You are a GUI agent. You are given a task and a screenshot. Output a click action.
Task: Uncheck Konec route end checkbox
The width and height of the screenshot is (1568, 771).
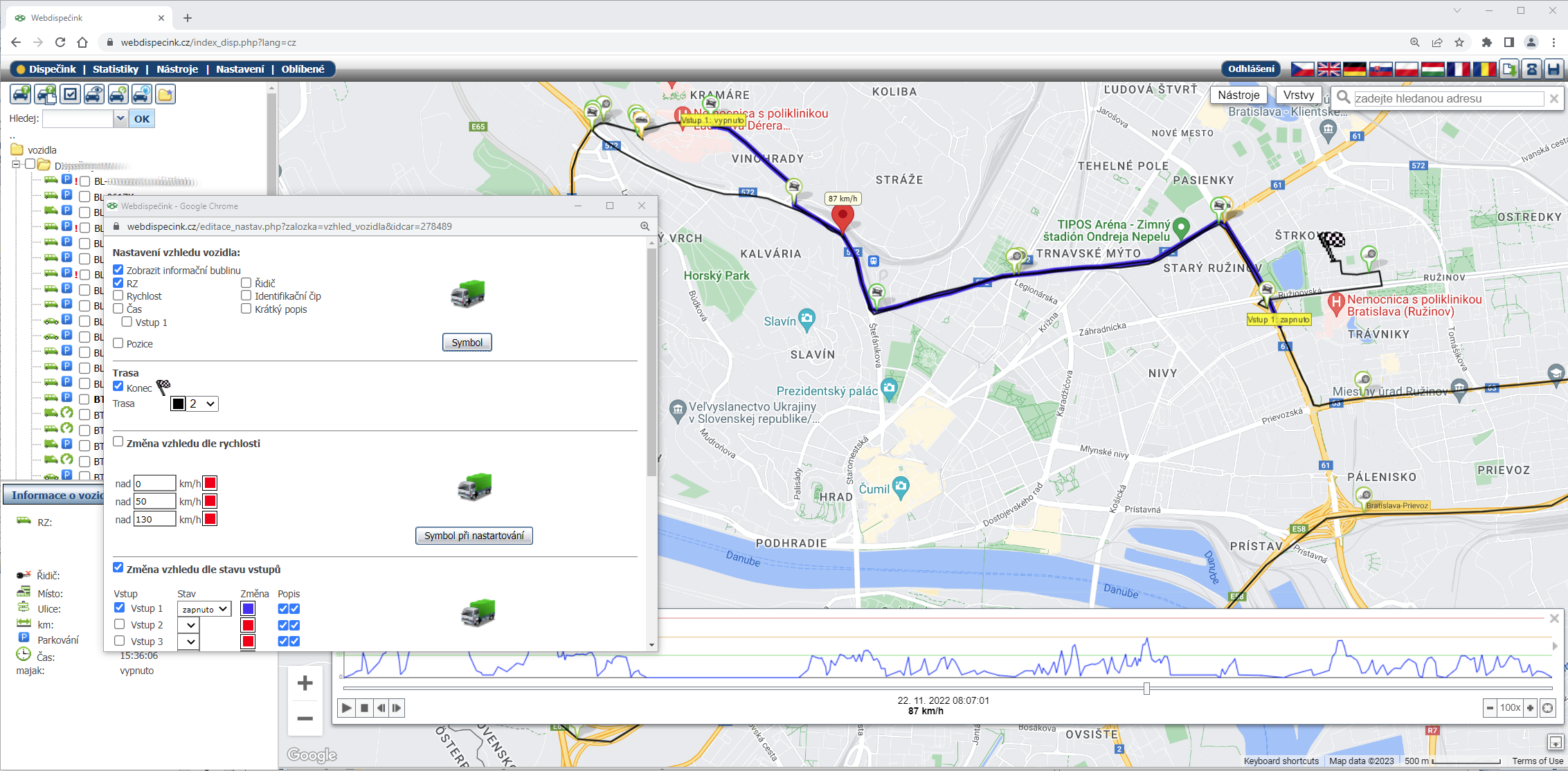click(118, 387)
